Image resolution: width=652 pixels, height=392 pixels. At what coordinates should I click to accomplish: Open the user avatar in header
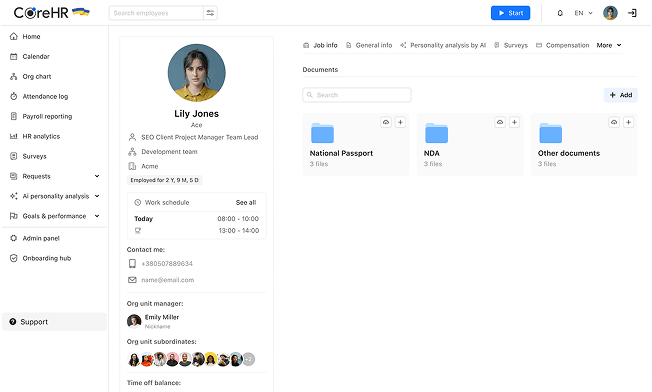[610, 13]
